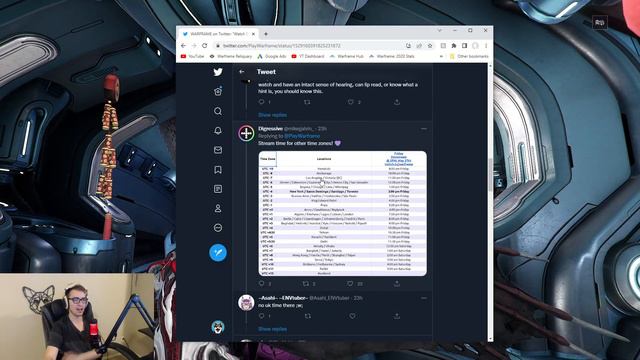The width and height of the screenshot is (640, 360).
Task: Like Asahi's 'no uk time' tweet
Action: coord(352,316)
